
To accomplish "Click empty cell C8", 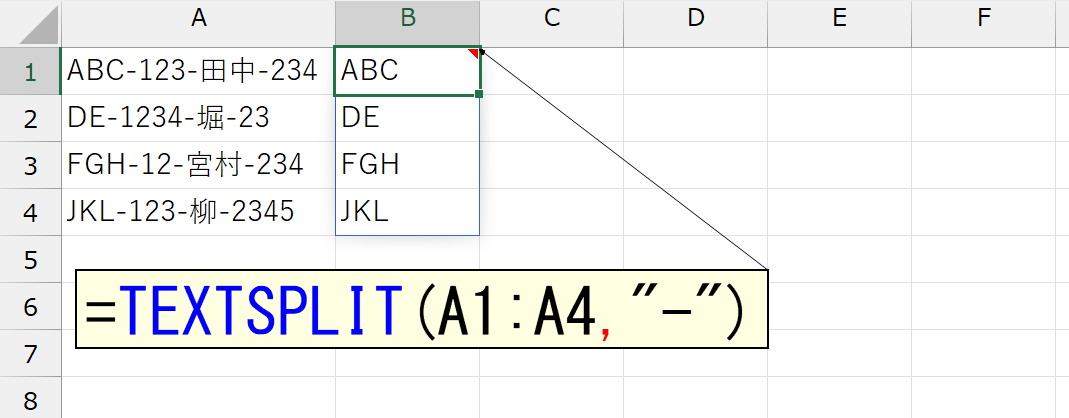I will (552, 398).
